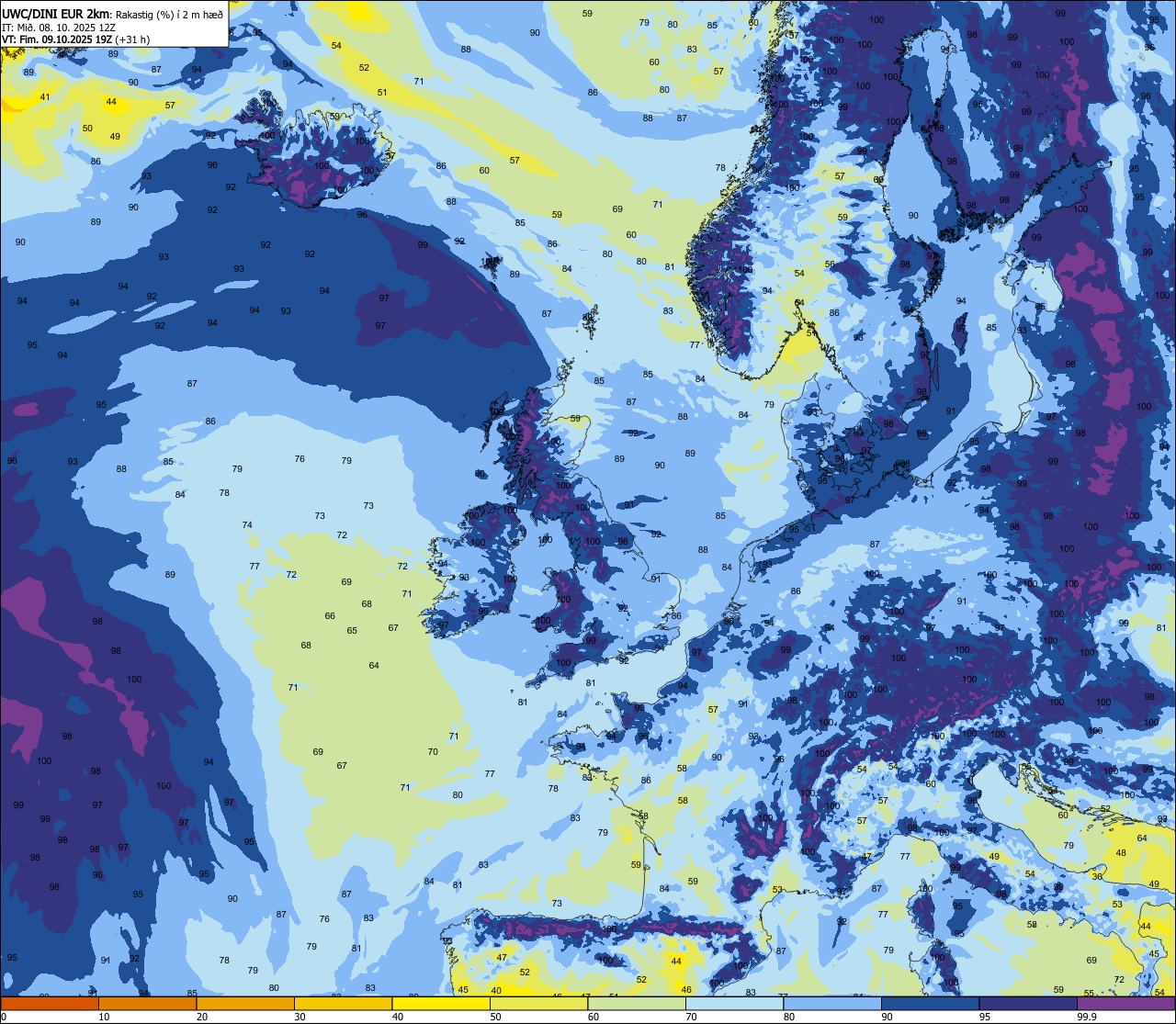The height and width of the screenshot is (1024, 1176).
Task: Click the humidity value "56" over Sweden
Action: pos(830,264)
